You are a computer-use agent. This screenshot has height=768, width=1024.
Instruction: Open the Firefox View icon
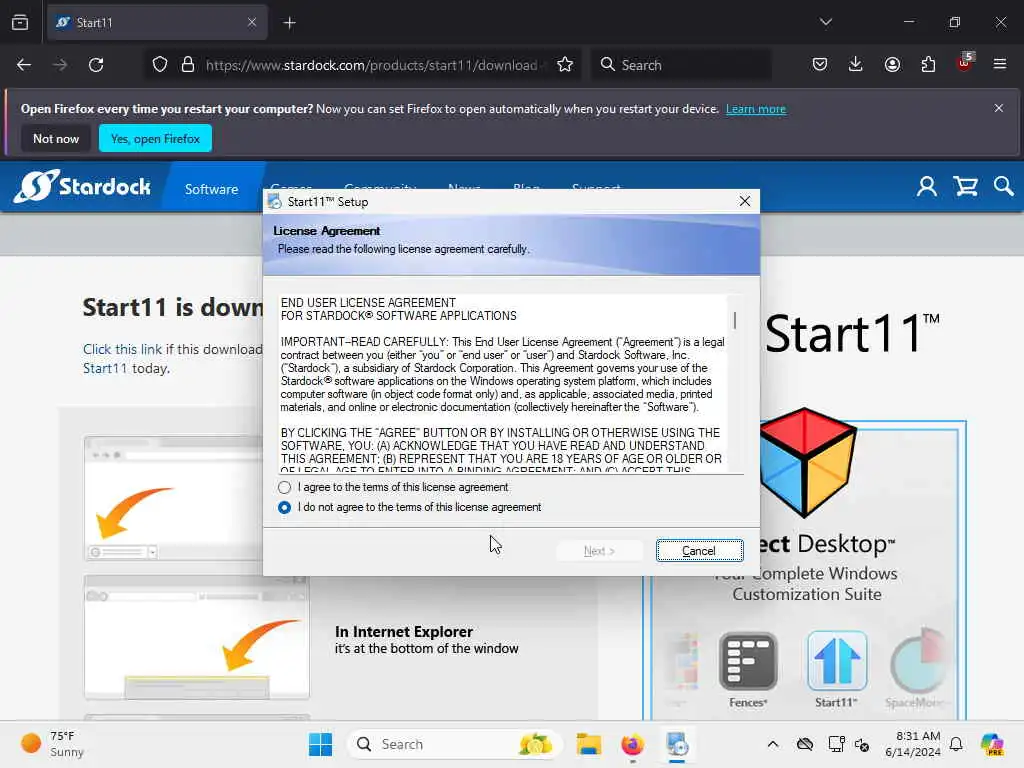click(x=20, y=23)
